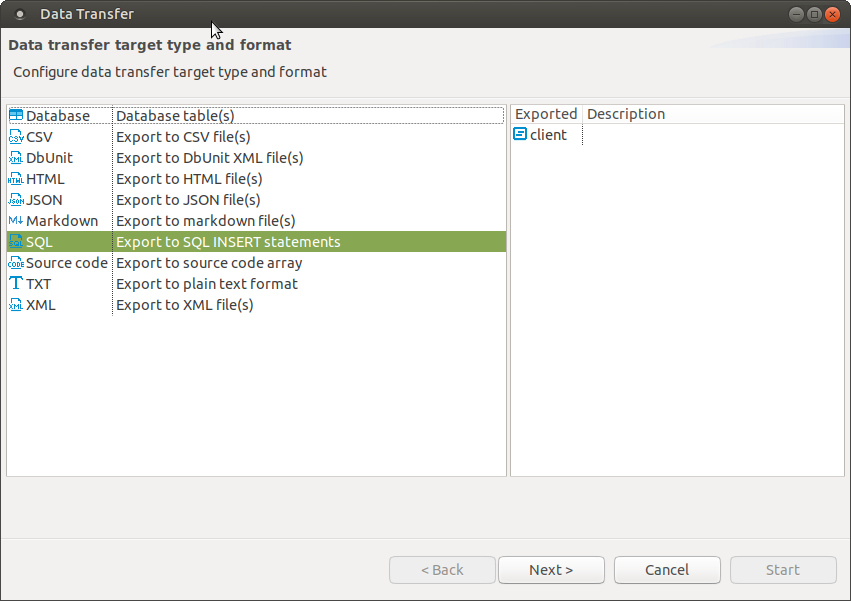Go to the Next wizard page
Viewport: 851px width, 601px height.
click(x=551, y=570)
